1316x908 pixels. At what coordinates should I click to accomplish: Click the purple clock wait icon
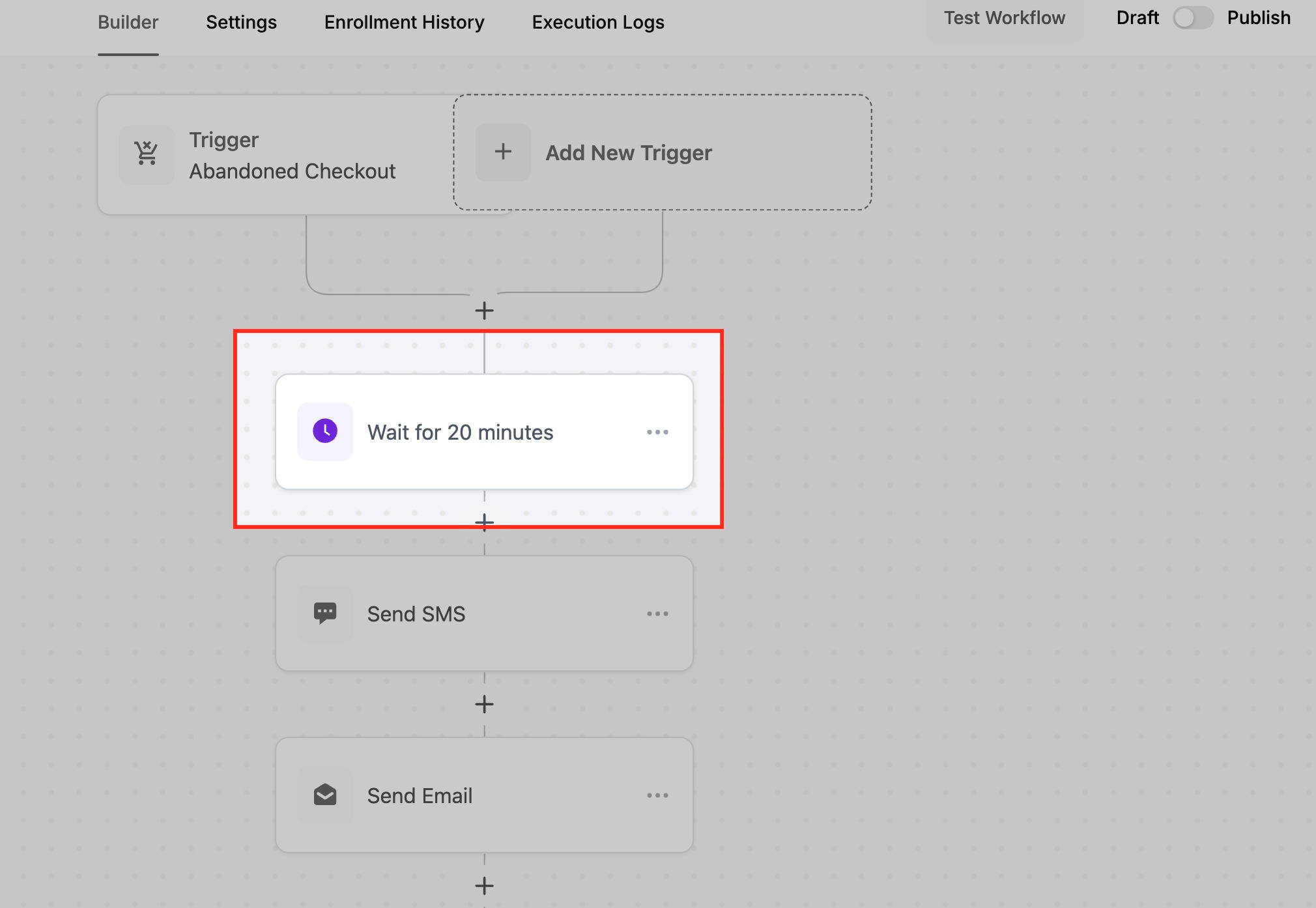point(325,431)
